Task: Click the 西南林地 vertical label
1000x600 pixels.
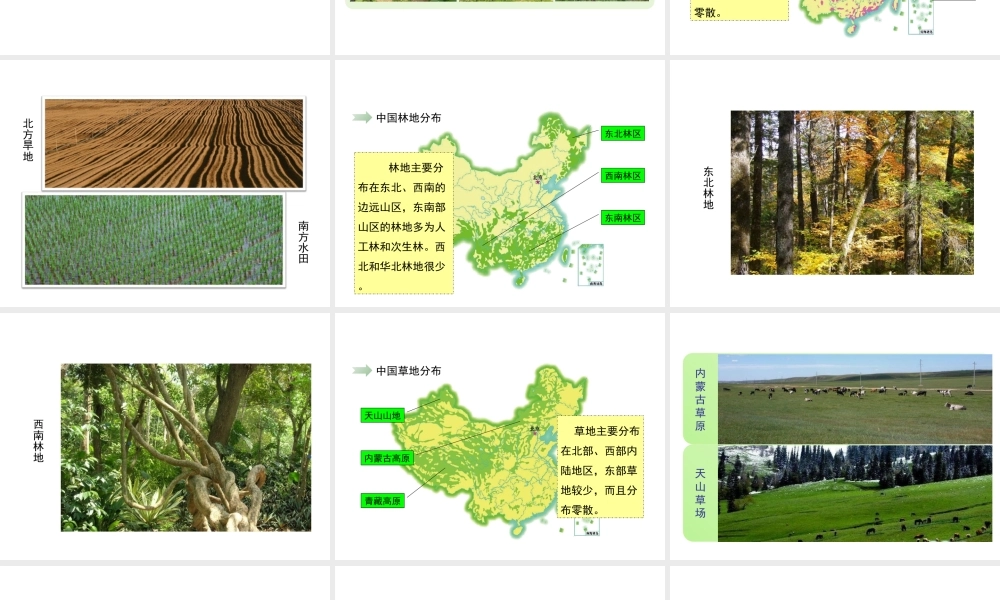Action: [x=39, y=441]
